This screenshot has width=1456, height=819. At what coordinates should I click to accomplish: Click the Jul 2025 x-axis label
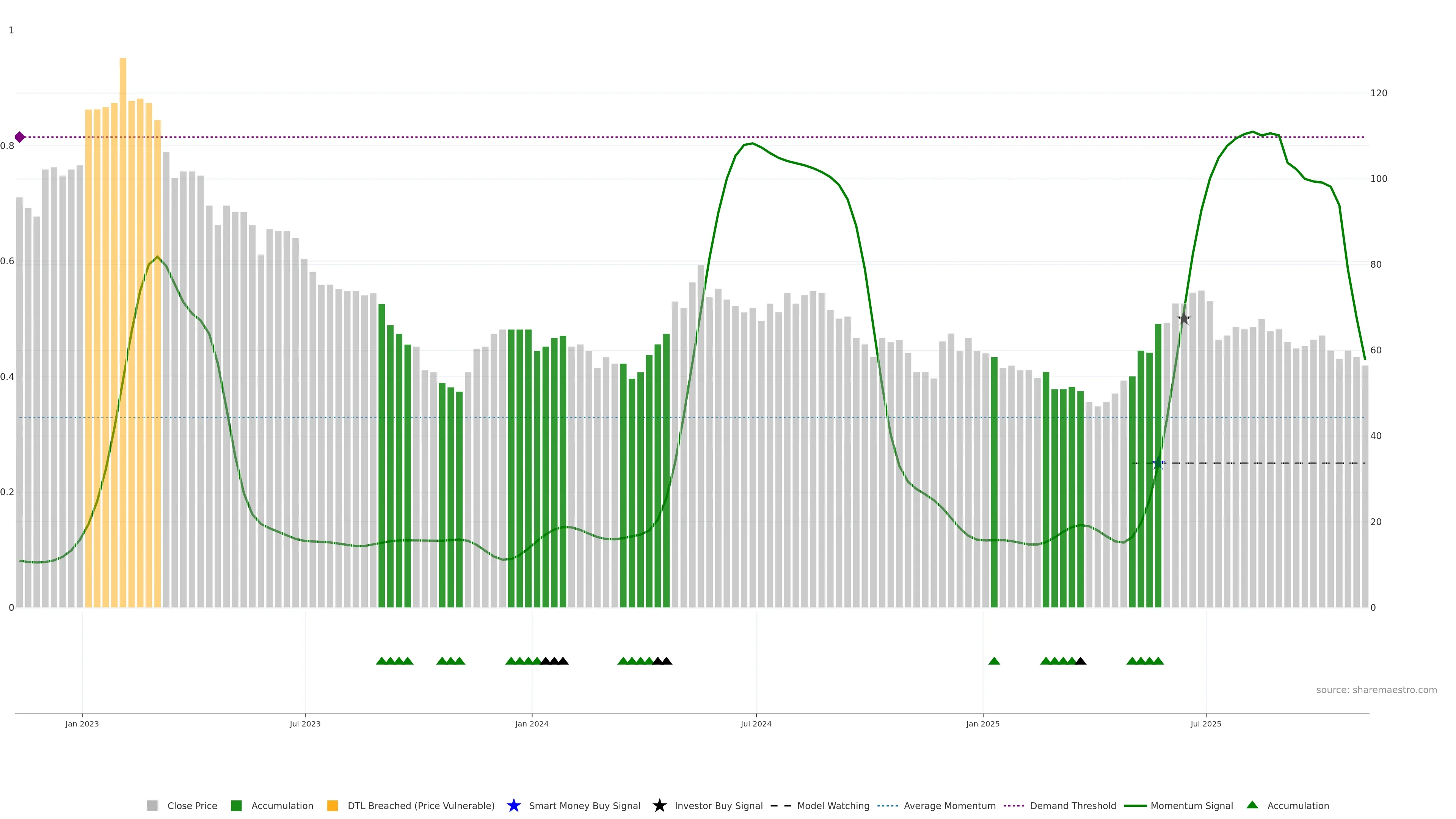coord(1206,723)
